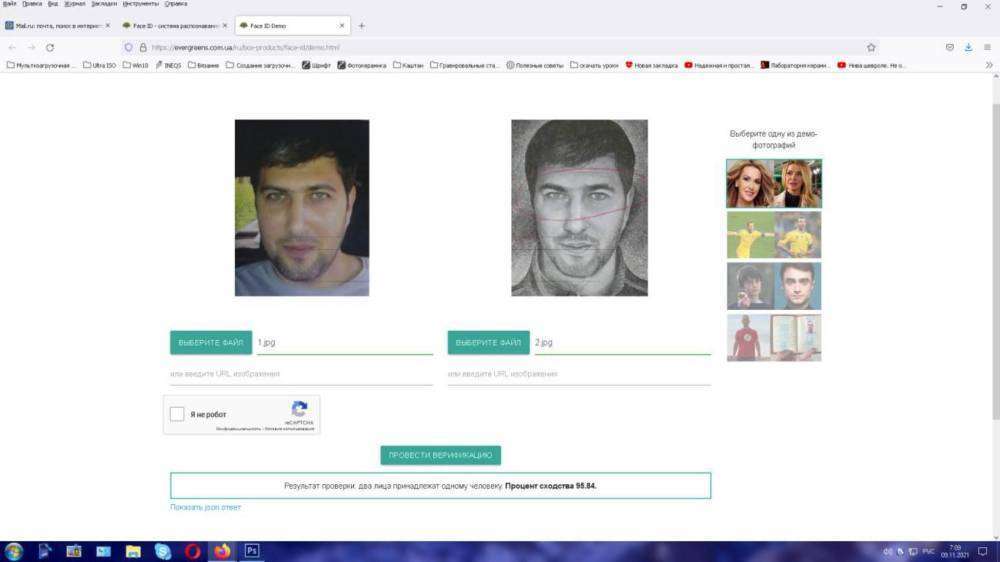The width and height of the screenshot is (1000, 562).
Task: Click the "Показать json ответ" link
Action: pyautogui.click(x=205, y=507)
